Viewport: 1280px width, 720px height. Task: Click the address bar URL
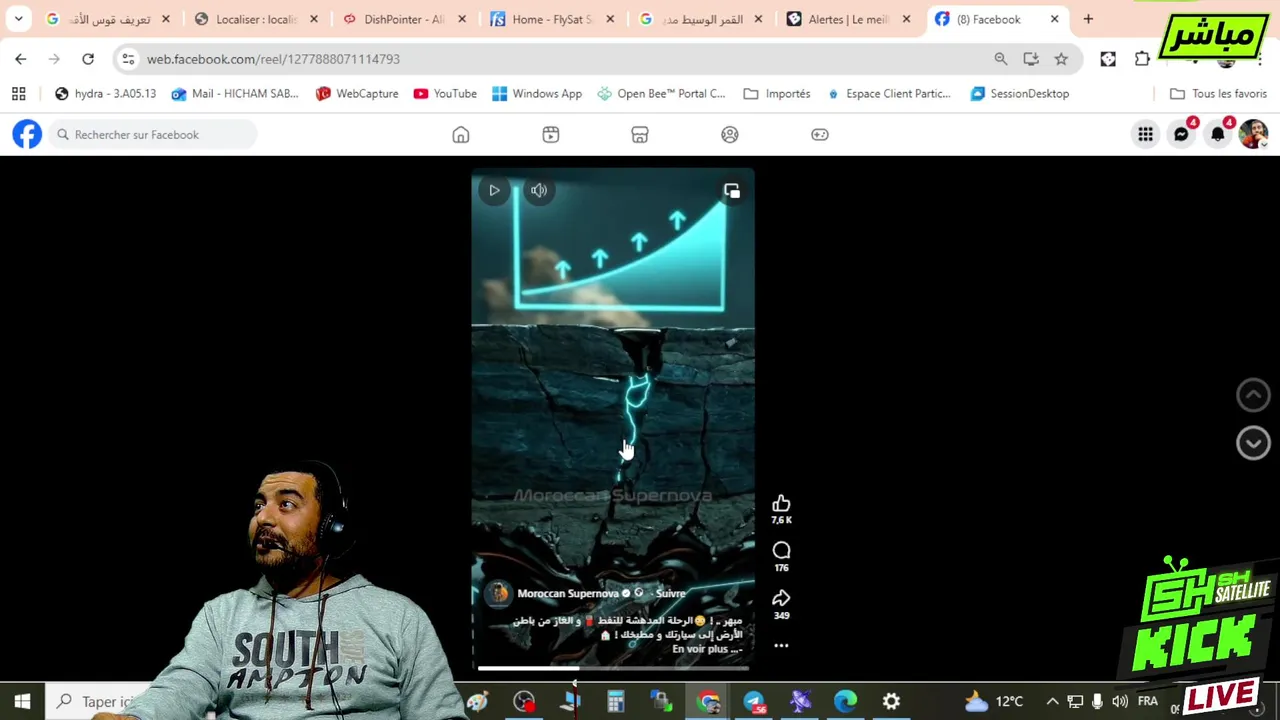(273, 59)
